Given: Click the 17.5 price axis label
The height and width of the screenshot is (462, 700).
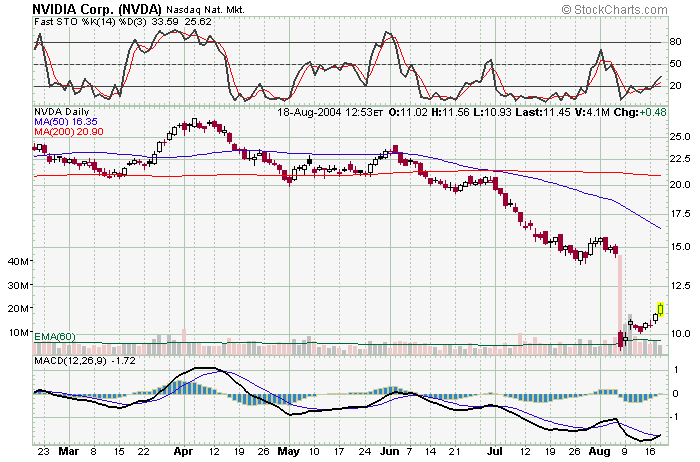Looking at the screenshot, I should pos(680,214).
